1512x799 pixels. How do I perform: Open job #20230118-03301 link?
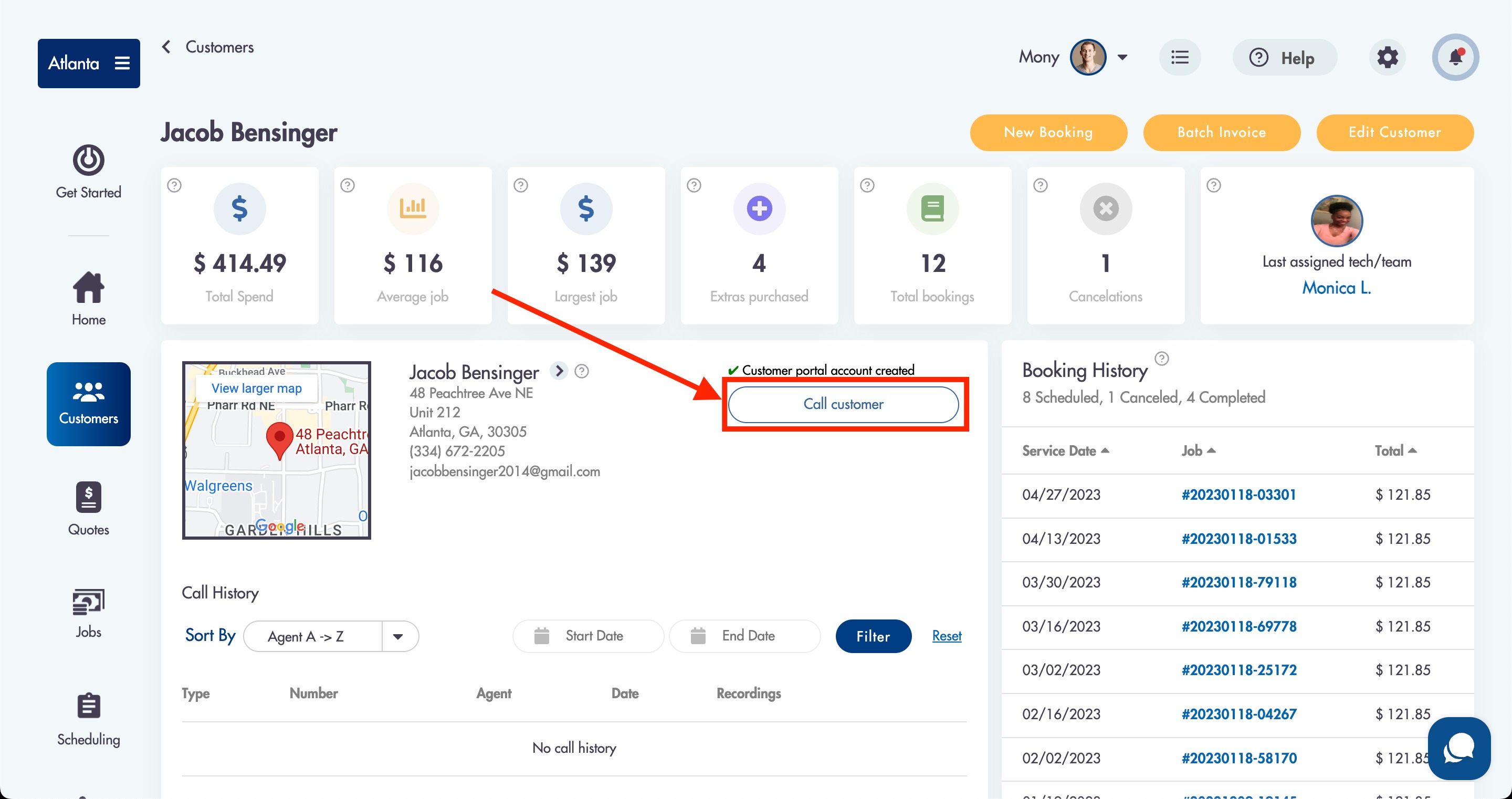(x=1238, y=495)
